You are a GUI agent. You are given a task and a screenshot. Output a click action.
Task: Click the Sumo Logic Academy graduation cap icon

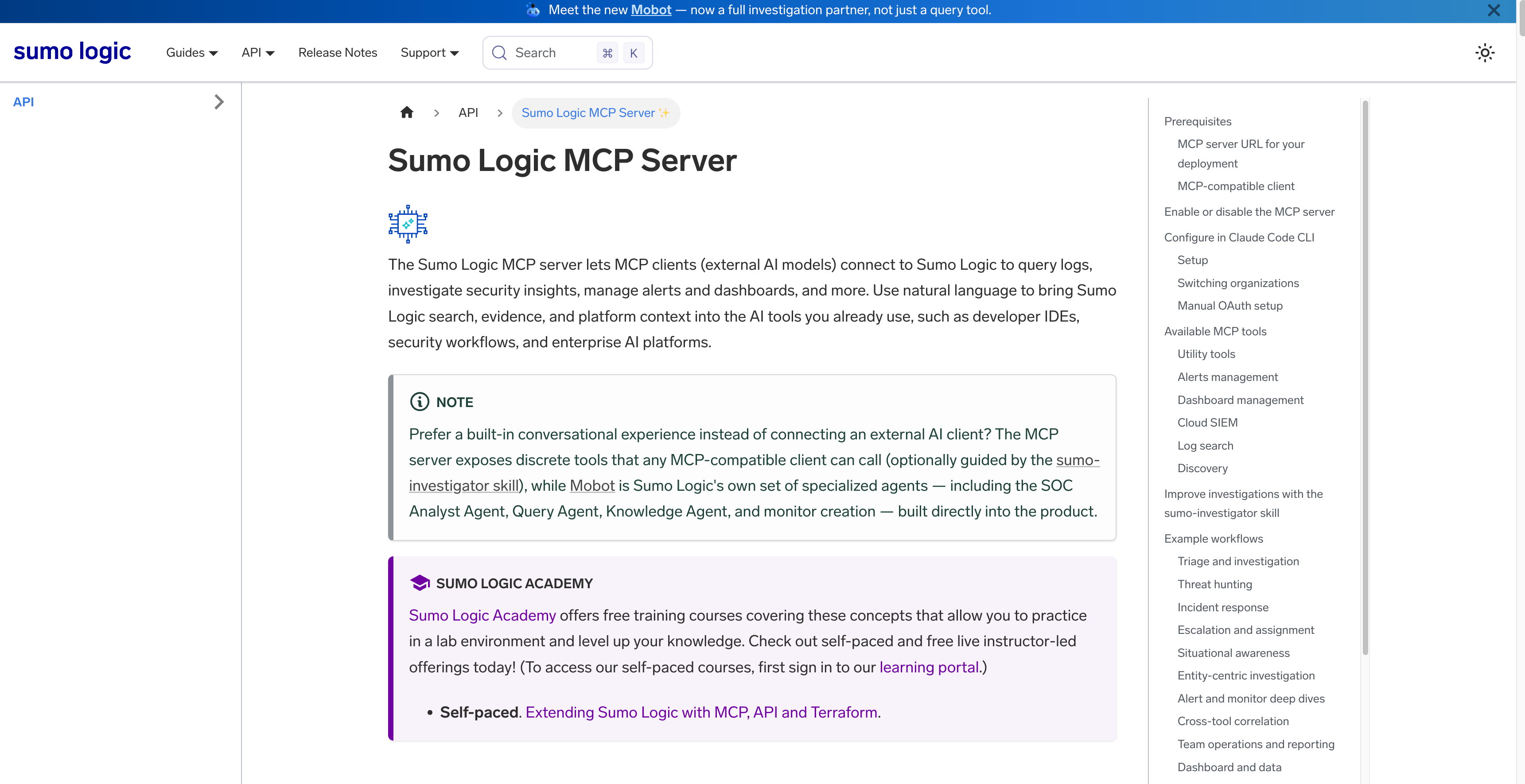(x=419, y=583)
